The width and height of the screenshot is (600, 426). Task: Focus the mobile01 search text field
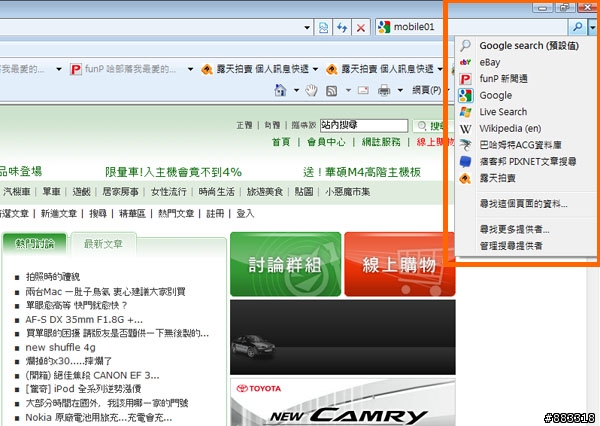click(x=478, y=27)
